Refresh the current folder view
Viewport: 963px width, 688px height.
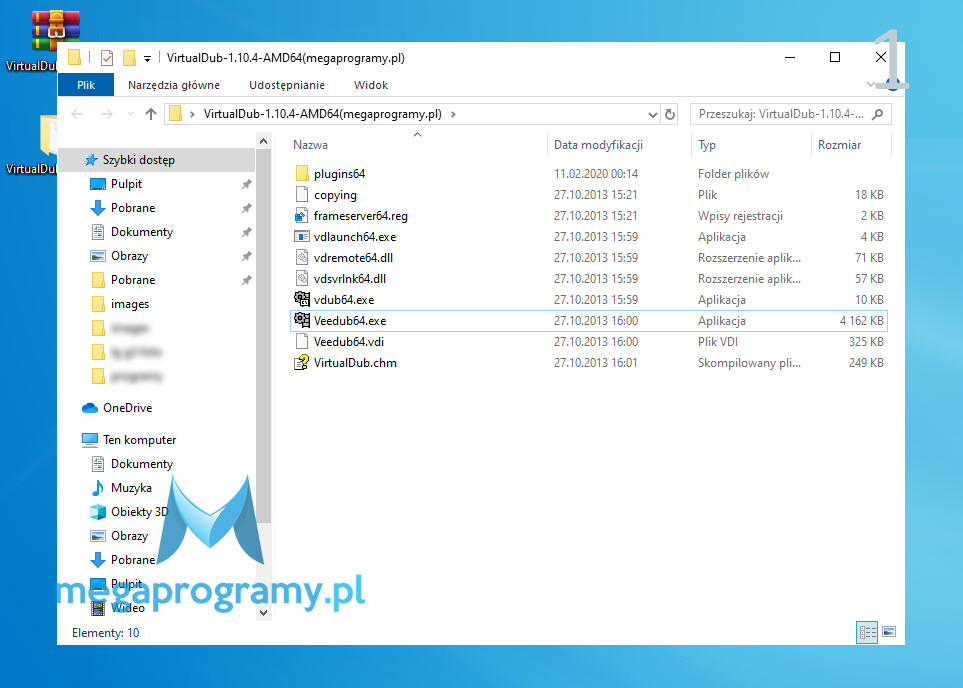669,114
